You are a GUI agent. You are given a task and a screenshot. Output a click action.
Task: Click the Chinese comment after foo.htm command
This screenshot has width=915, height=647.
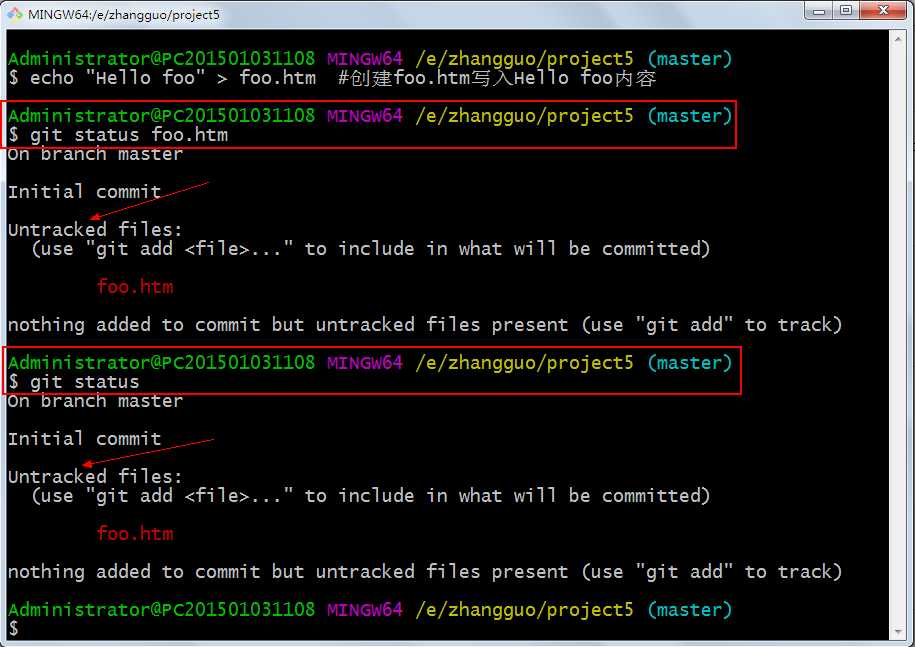(x=497, y=78)
